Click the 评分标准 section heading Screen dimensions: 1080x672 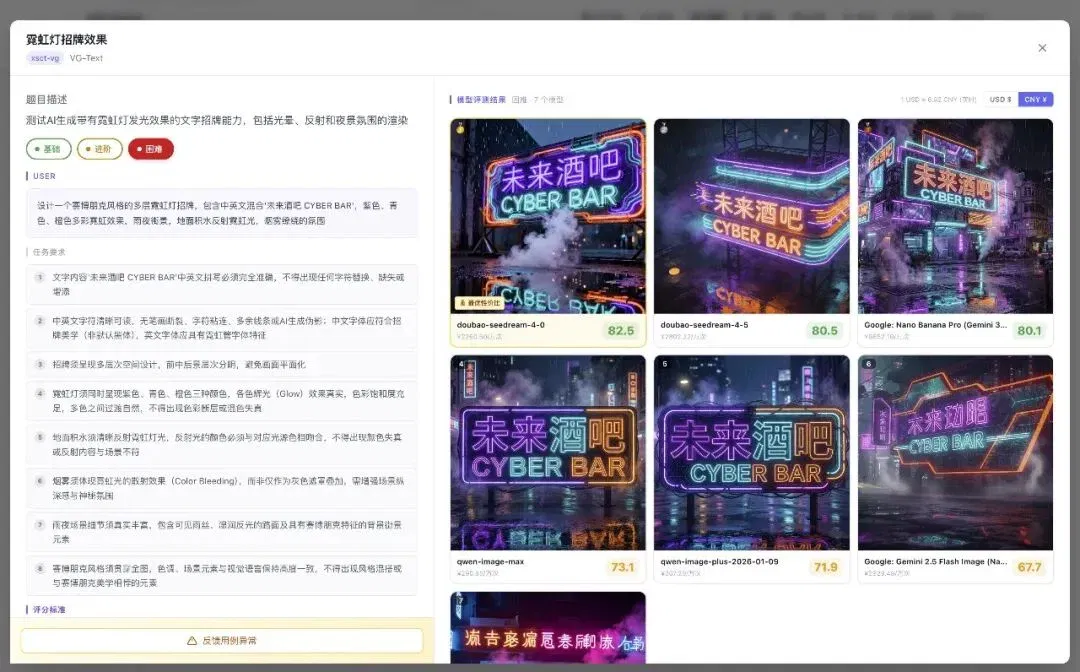pos(49,610)
